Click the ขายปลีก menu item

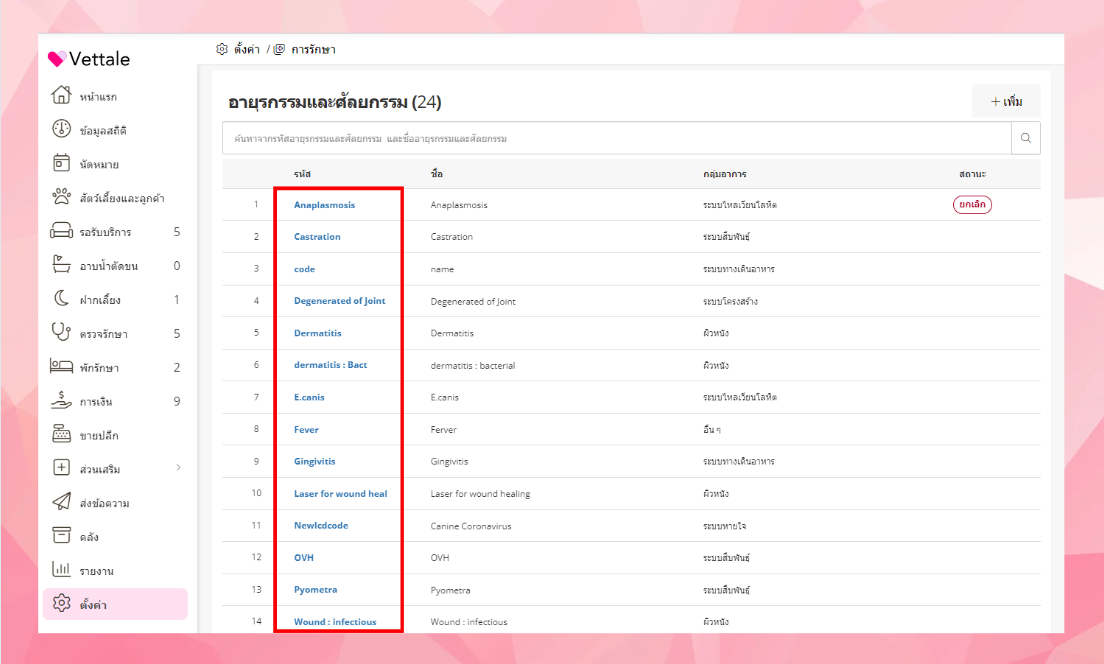click(x=99, y=435)
